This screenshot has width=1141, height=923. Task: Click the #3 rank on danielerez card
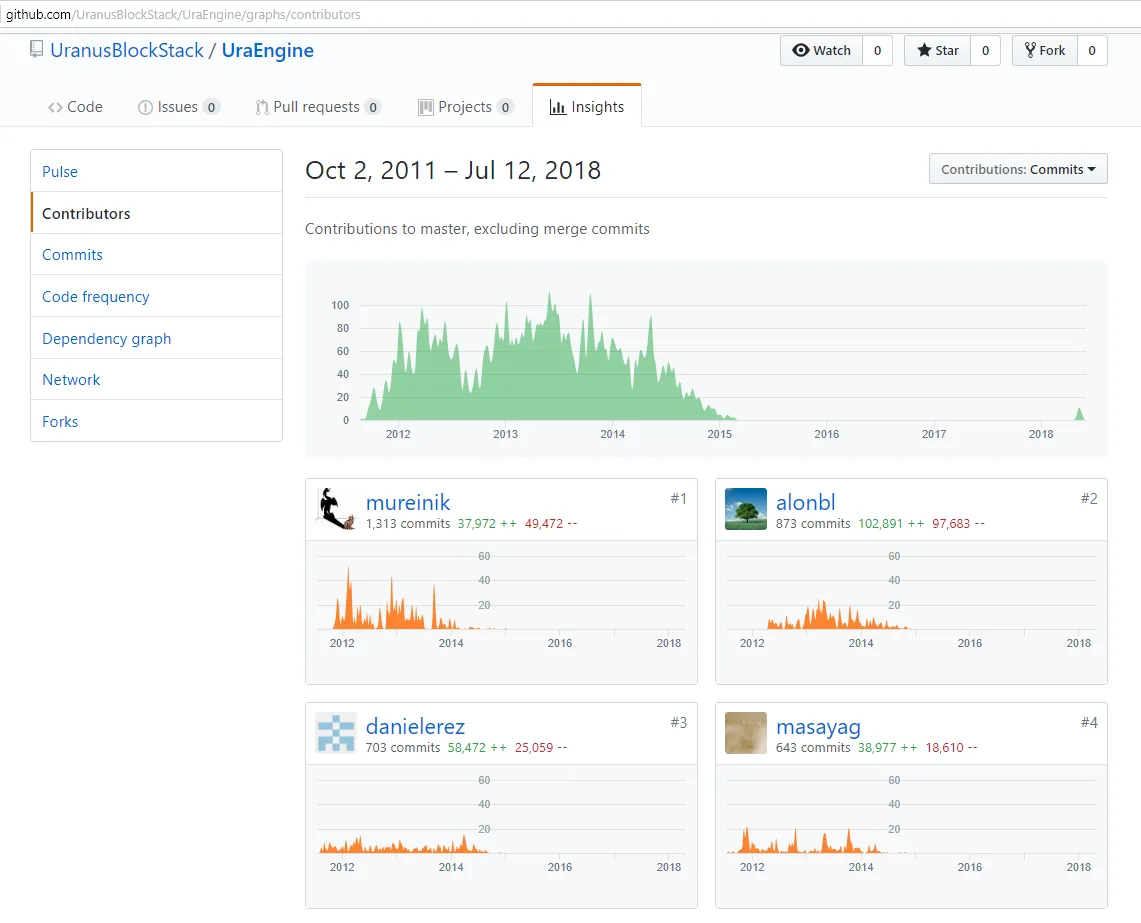coord(678,723)
